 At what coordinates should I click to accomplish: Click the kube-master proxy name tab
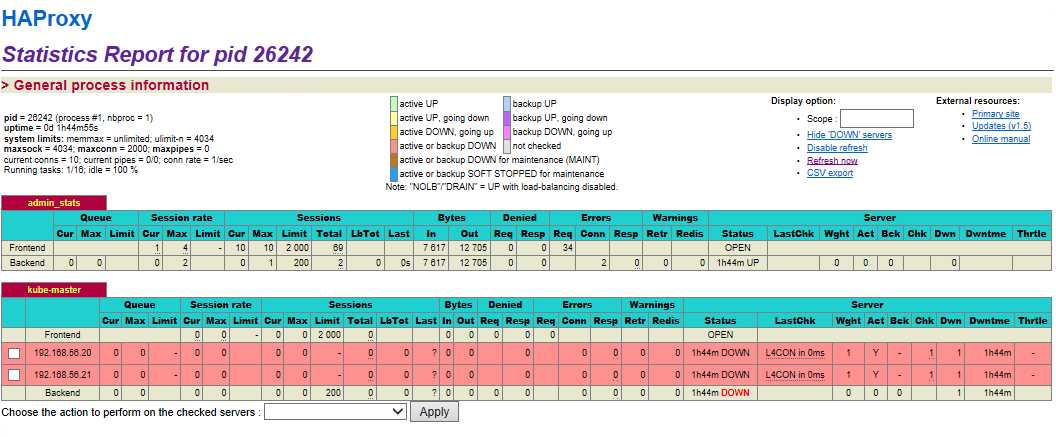click(53, 290)
